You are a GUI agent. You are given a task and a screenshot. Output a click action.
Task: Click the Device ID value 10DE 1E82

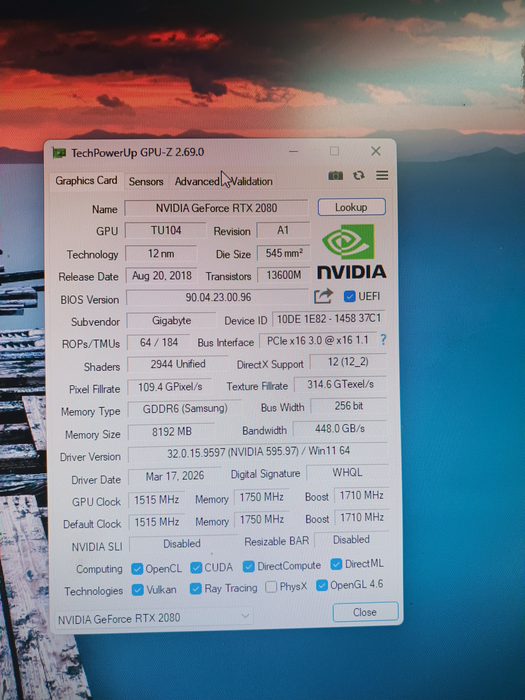pyautogui.click(x=329, y=319)
